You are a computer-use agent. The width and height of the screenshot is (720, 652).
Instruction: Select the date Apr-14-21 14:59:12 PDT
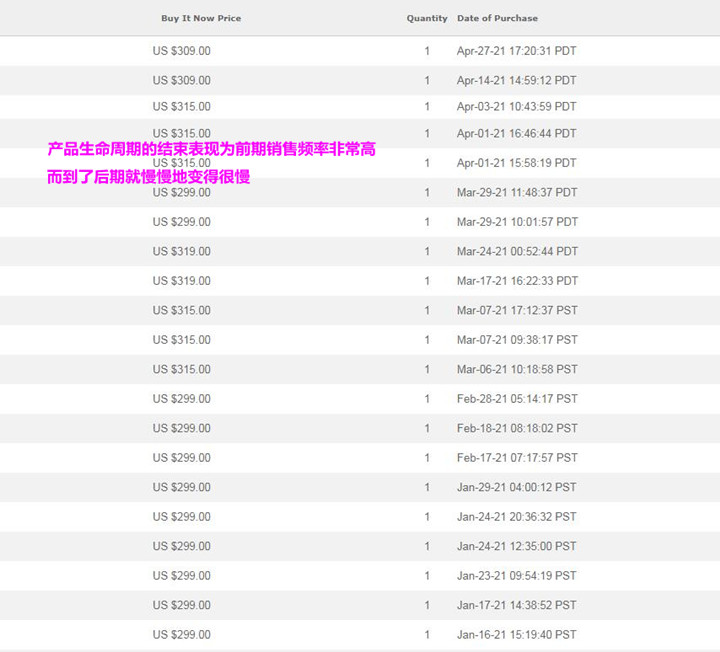tap(517, 80)
